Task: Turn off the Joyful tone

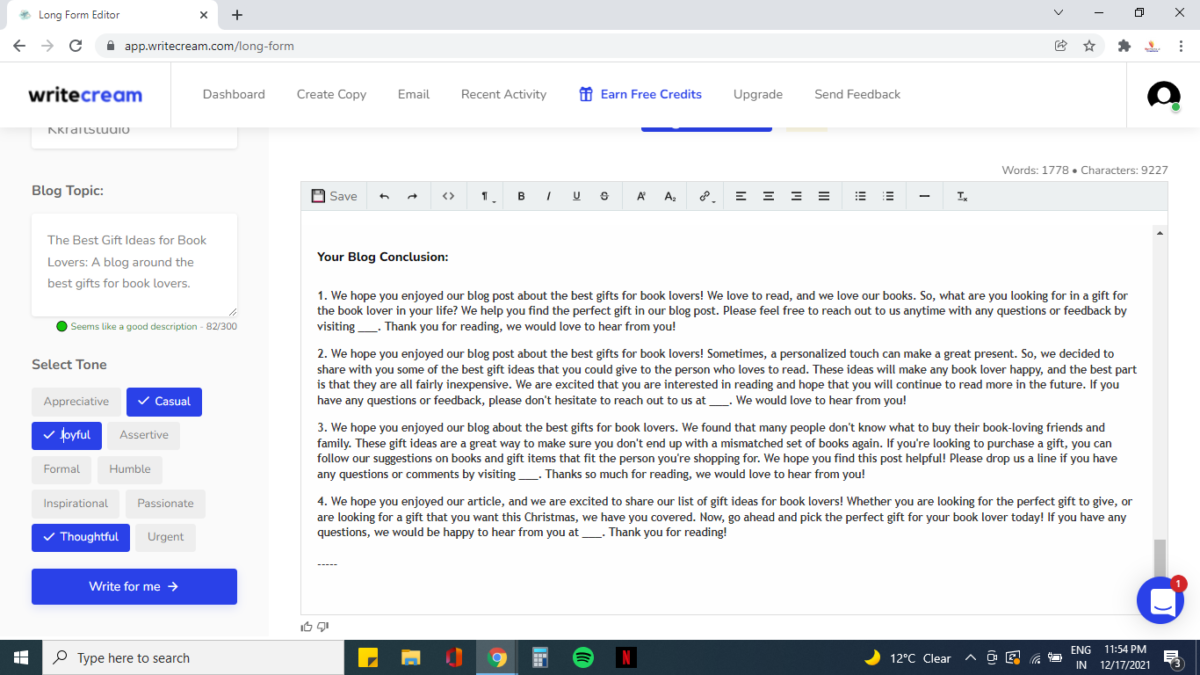Action: coord(66,435)
